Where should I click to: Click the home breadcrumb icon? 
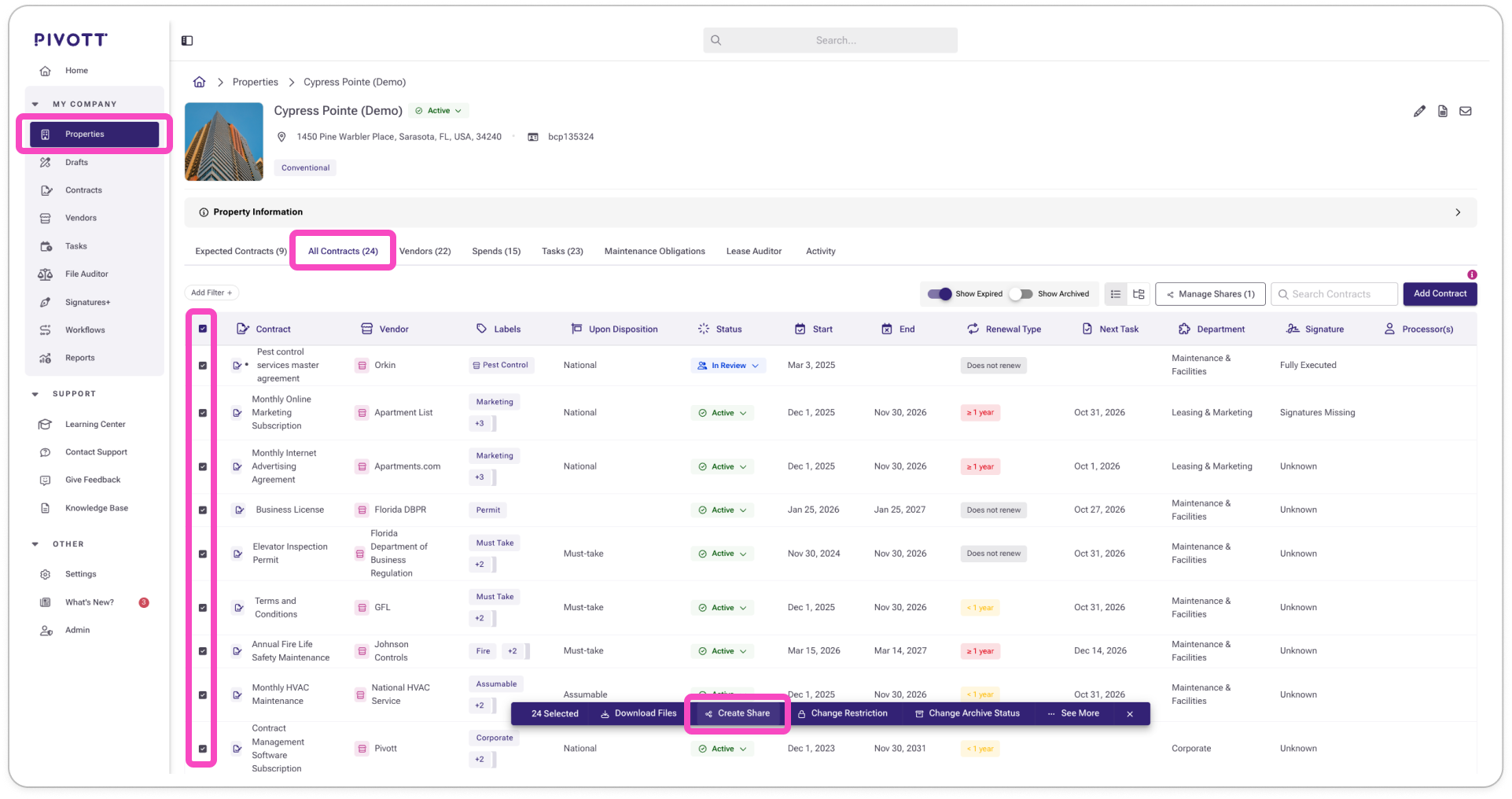200,82
